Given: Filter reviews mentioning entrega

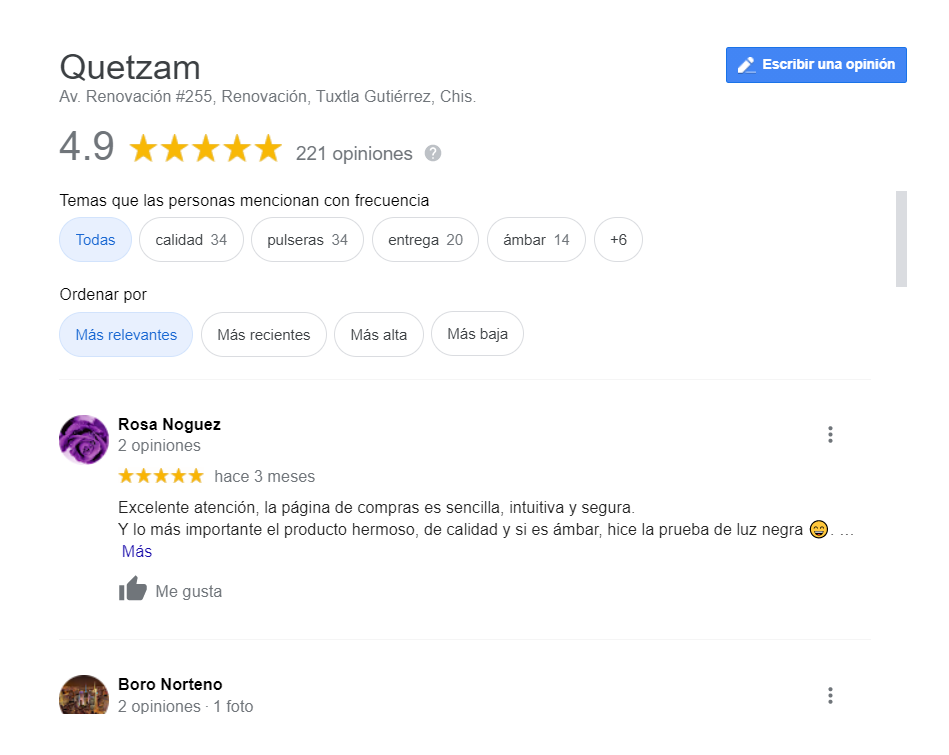Looking at the screenshot, I should [x=425, y=240].
